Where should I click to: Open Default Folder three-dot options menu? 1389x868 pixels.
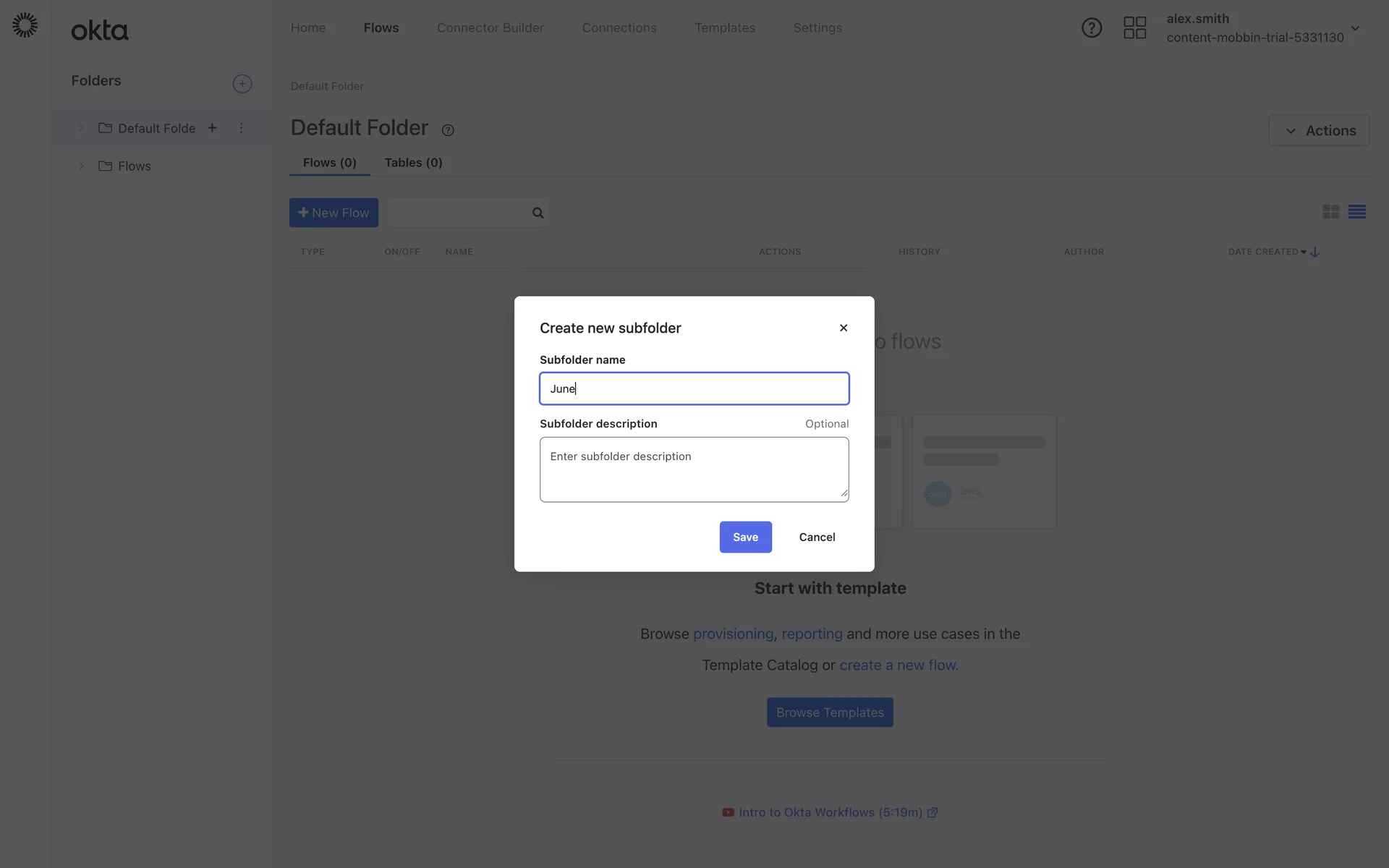(241, 128)
